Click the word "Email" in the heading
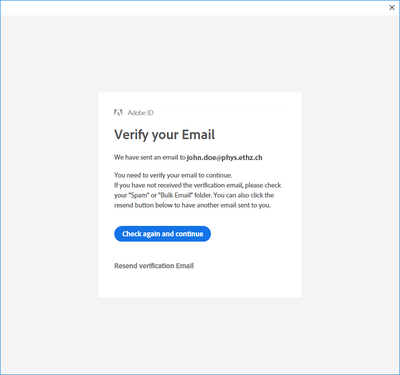Image resolution: width=400 pixels, height=375 pixels. click(198, 135)
